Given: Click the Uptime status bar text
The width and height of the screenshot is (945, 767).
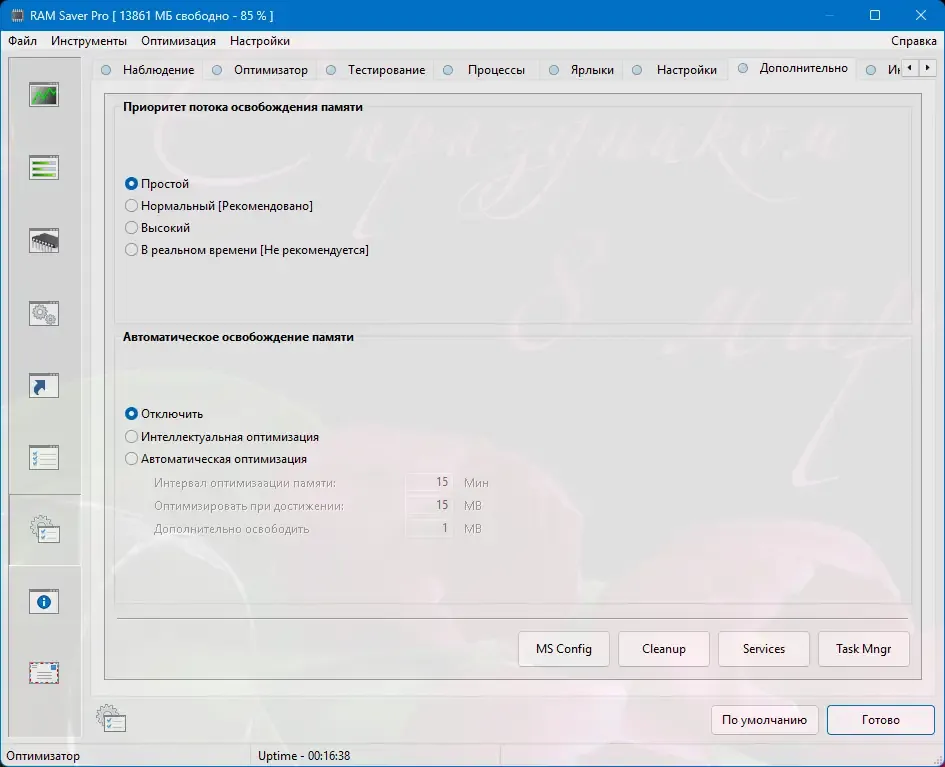Looking at the screenshot, I should [x=304, y=756].
